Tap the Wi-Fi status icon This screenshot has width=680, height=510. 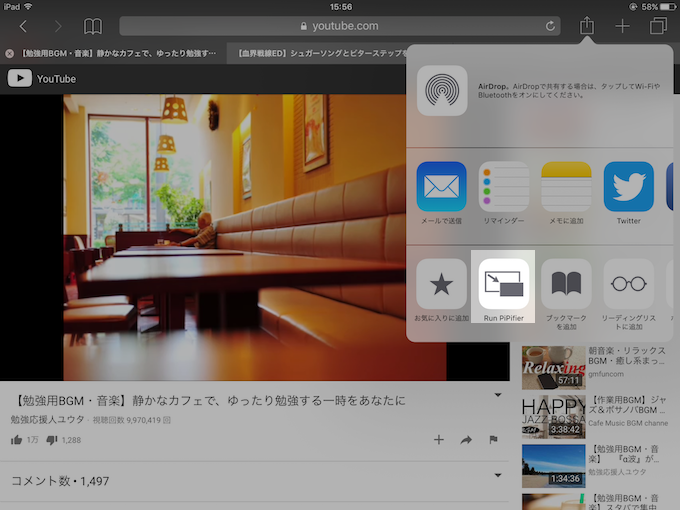(x=28, y=7)
